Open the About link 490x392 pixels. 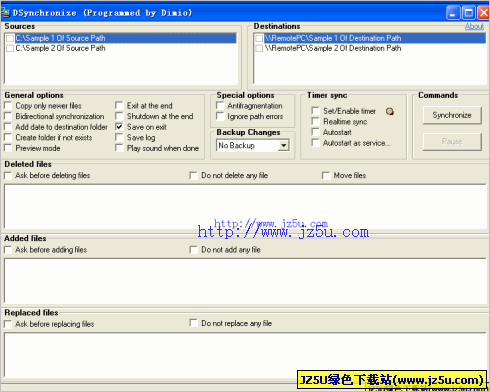[x=474, y=26]
